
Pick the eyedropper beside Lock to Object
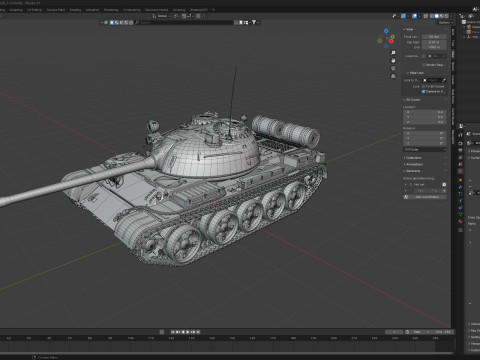444,80
